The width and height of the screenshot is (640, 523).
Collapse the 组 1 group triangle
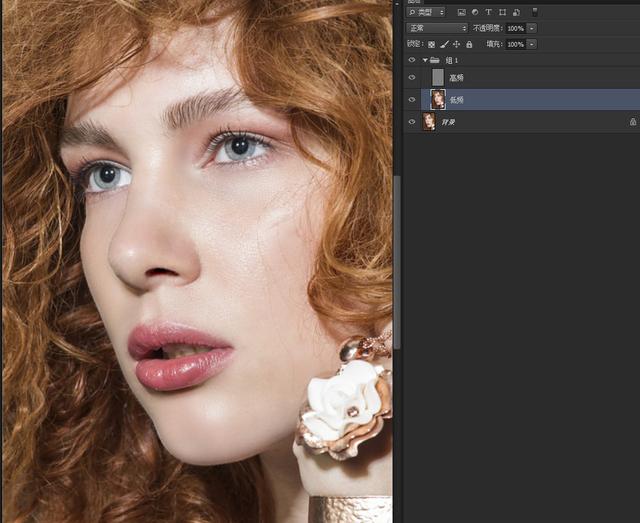click(x=424, y=60)
